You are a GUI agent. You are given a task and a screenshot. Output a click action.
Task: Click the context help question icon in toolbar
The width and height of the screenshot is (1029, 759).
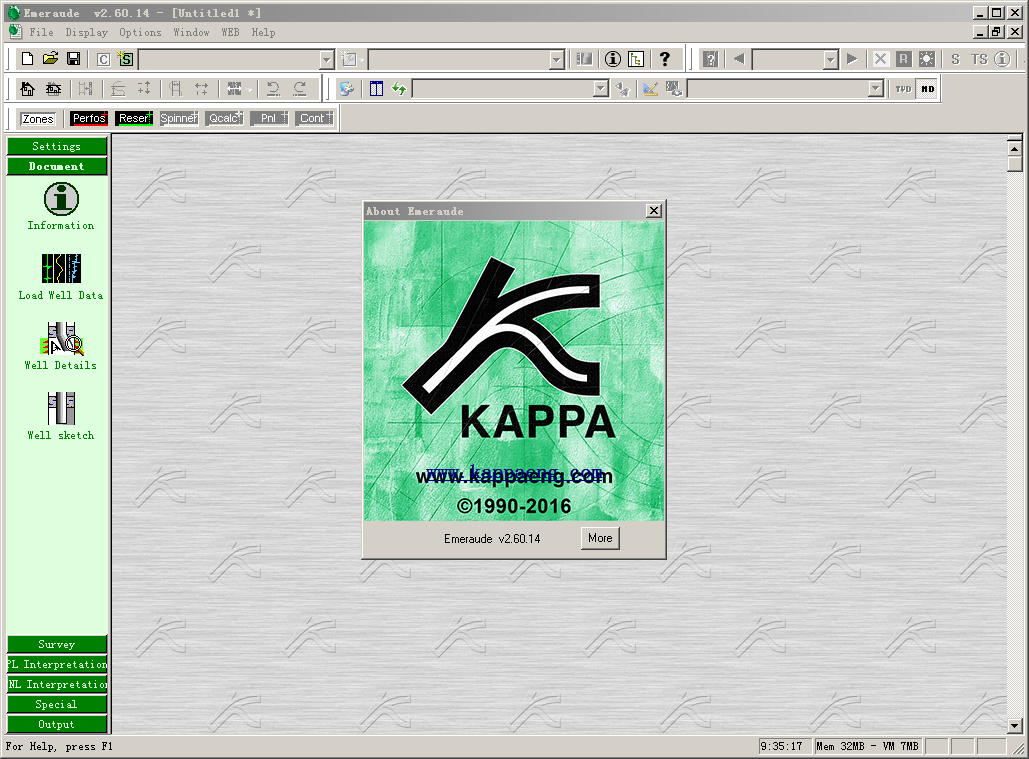pyautogui.click(x=710, y=59)
